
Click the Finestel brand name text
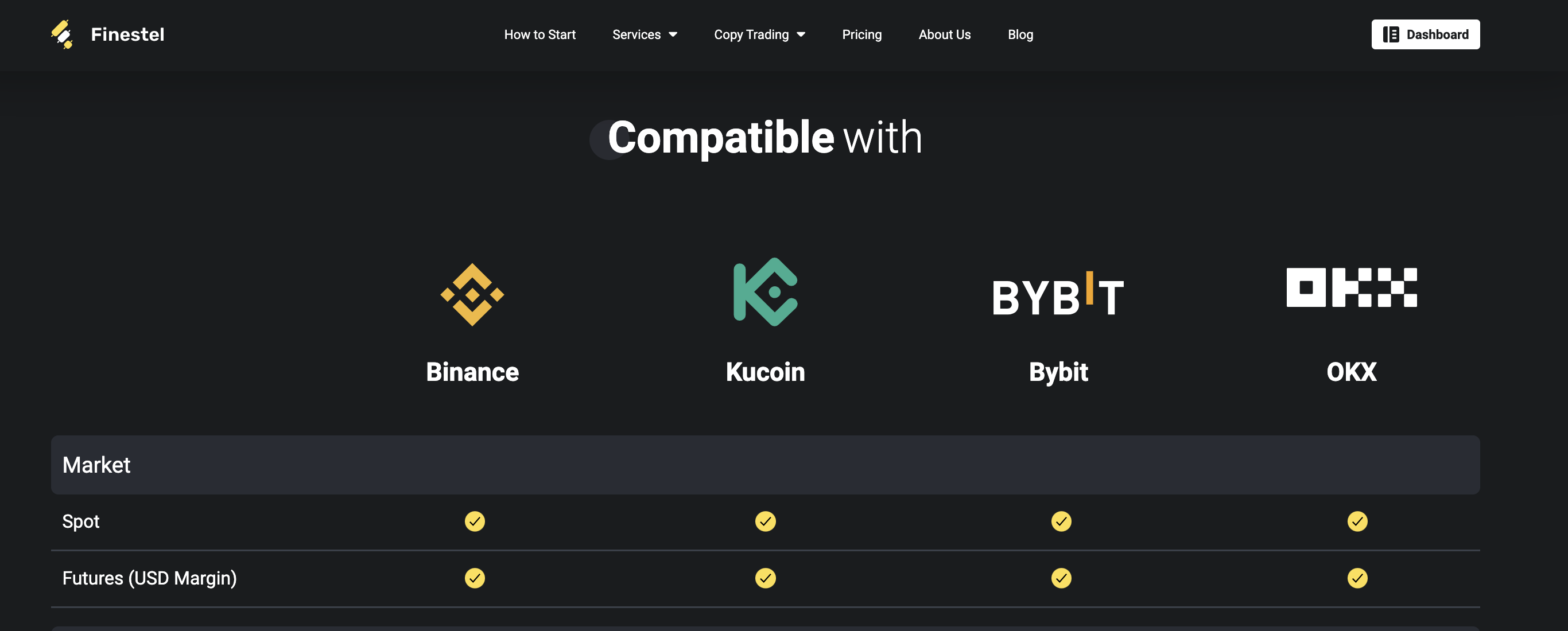click(127, 34)
